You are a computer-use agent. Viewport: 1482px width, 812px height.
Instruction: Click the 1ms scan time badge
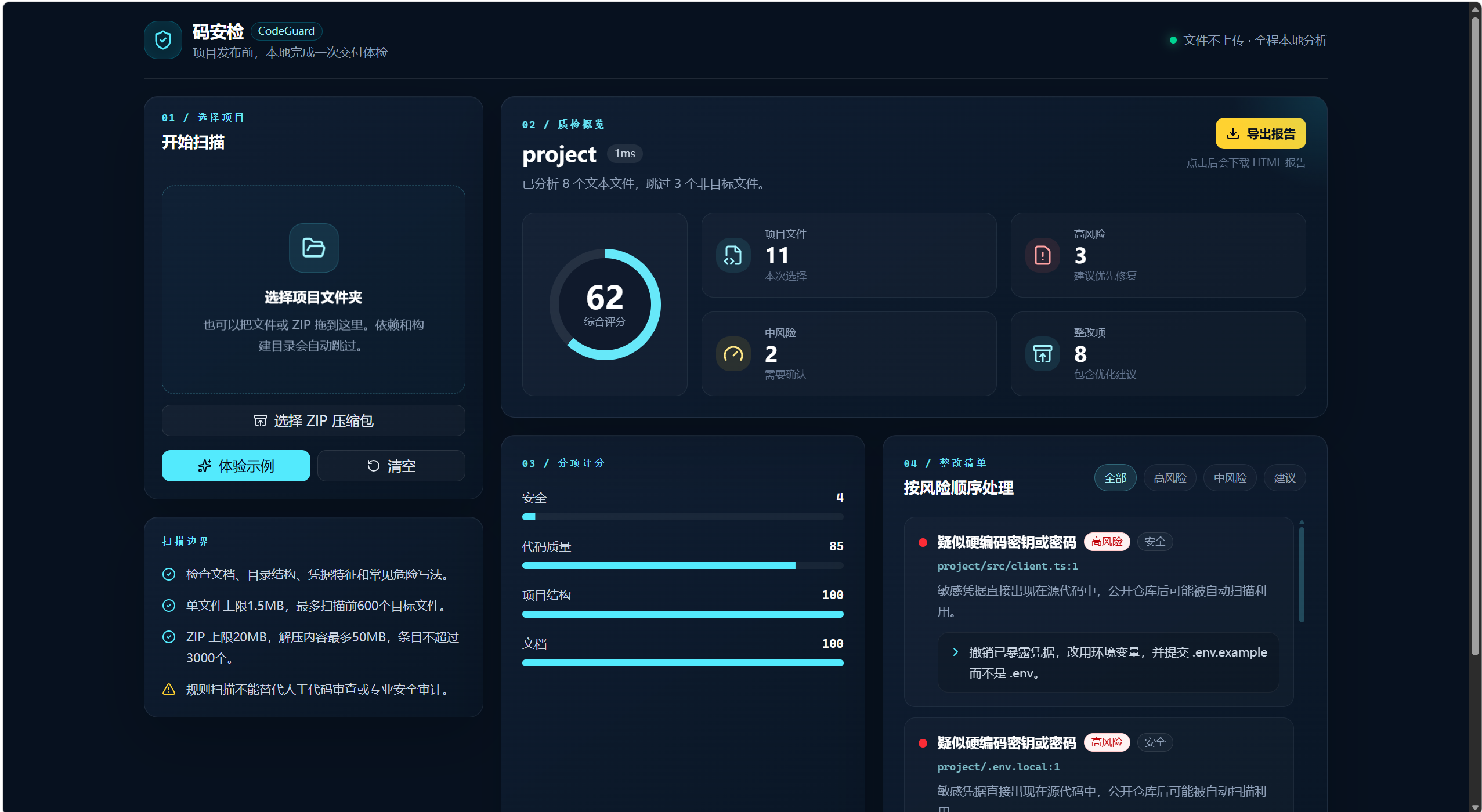(x=624, y=153)
